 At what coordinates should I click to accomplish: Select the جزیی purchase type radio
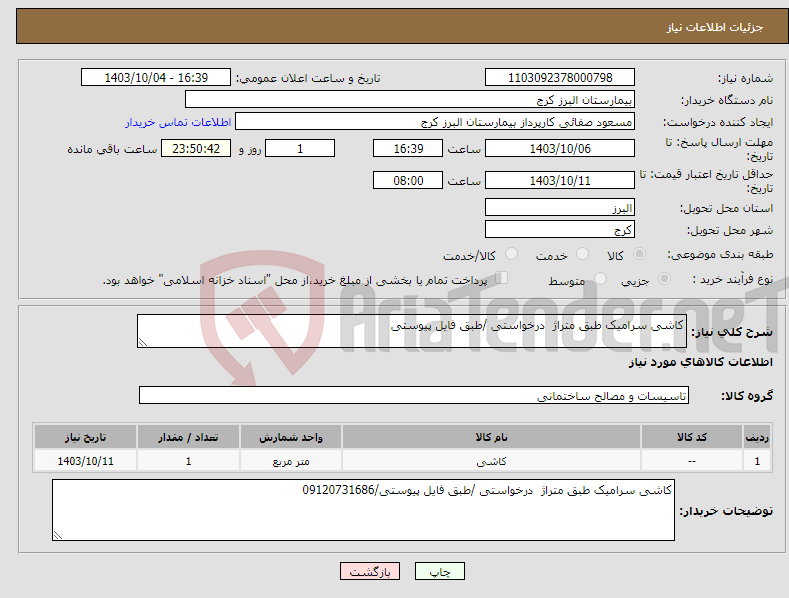664,278
